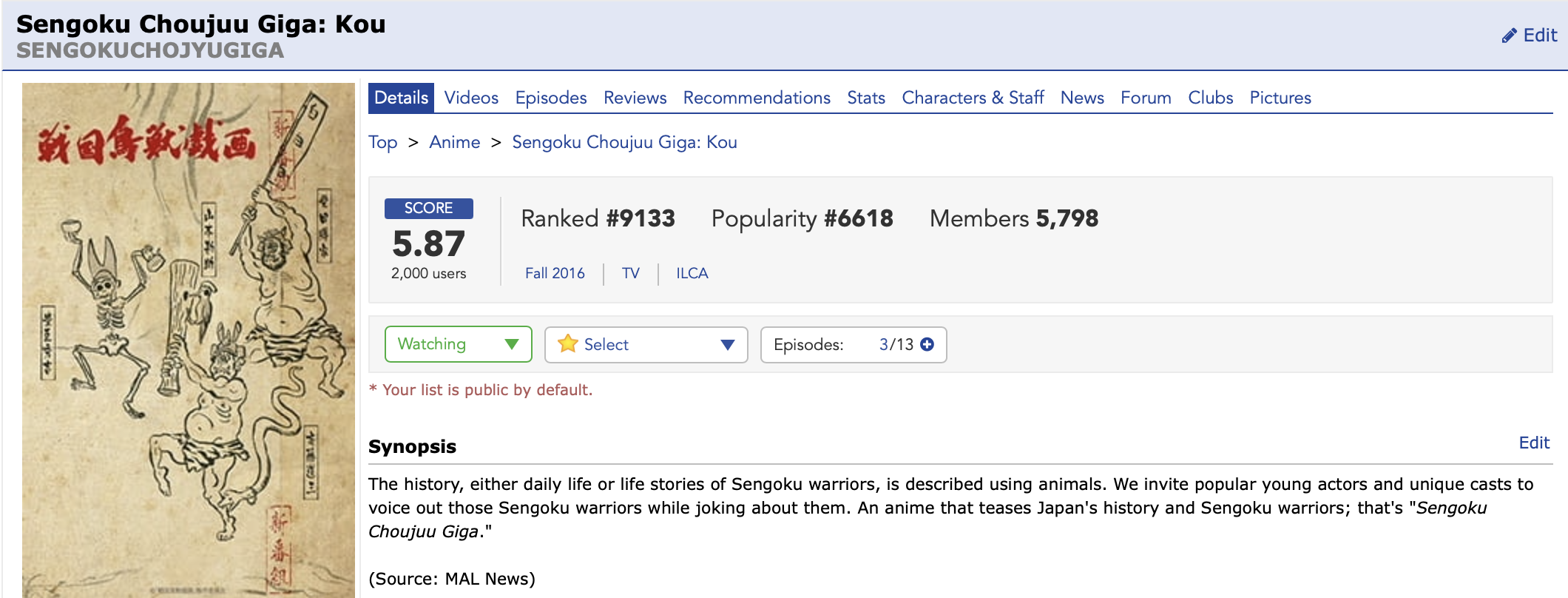Navigate to Anime breadcrumb link
The image size is (1568, 598).
tap(454, 142)
